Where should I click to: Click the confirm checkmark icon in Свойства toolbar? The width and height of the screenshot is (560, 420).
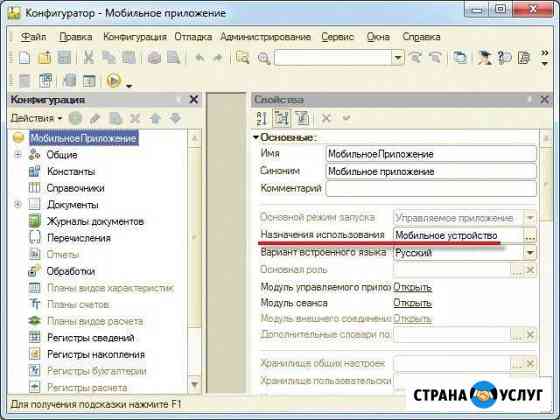point(346,118)
